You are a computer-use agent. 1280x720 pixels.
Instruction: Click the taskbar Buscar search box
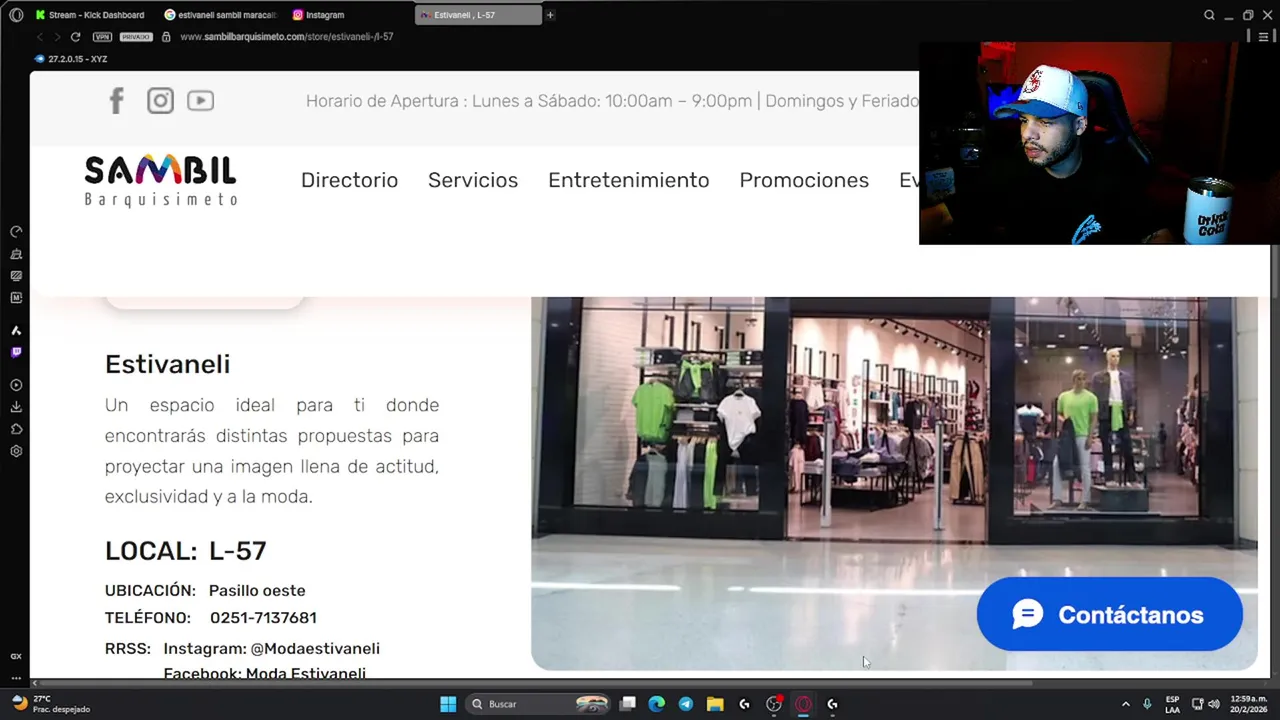tap(539, 704)
